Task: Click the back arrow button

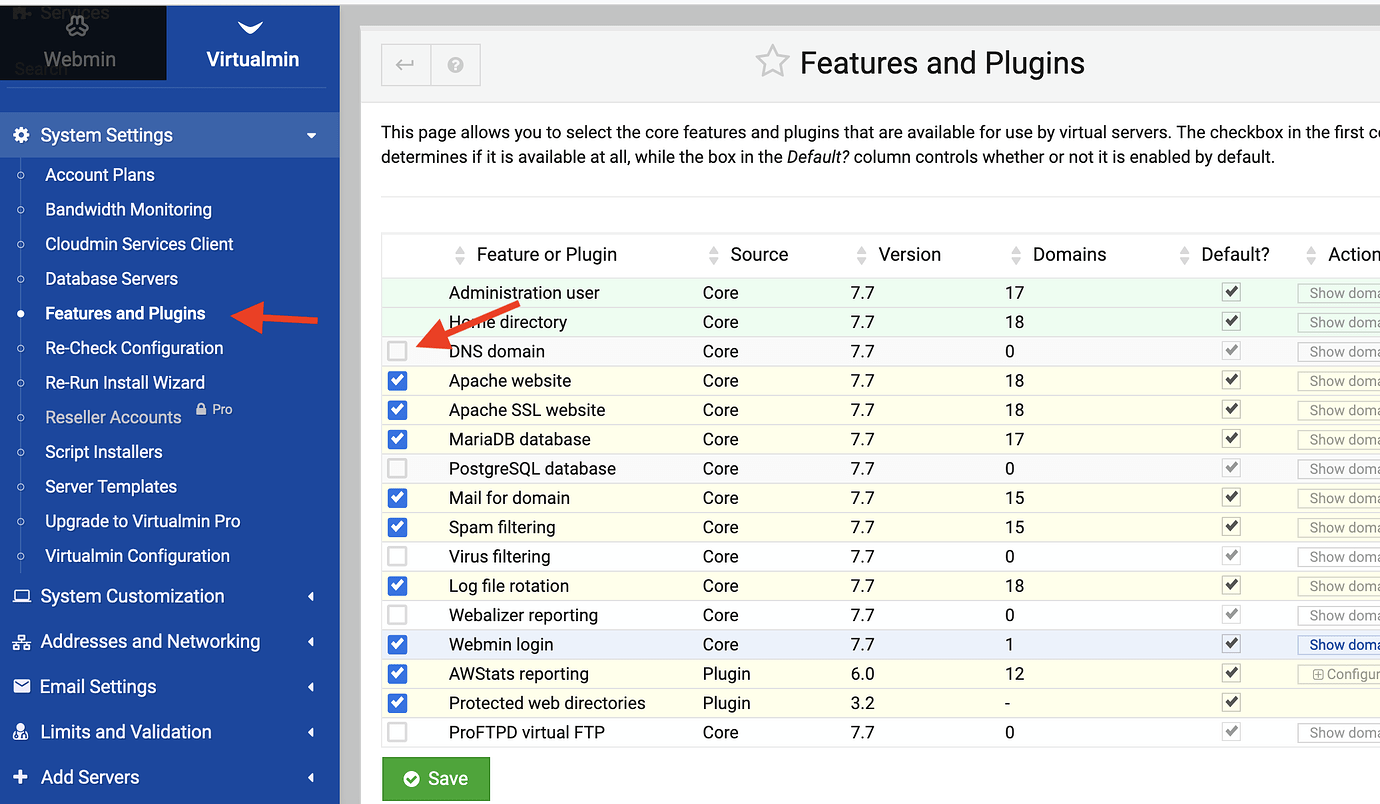Action: click(405, 65)
